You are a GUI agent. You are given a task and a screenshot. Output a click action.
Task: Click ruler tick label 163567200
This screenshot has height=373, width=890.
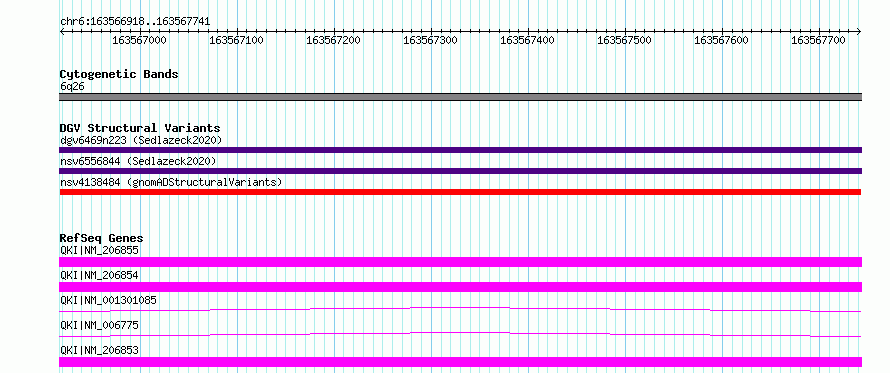point(334,40)
